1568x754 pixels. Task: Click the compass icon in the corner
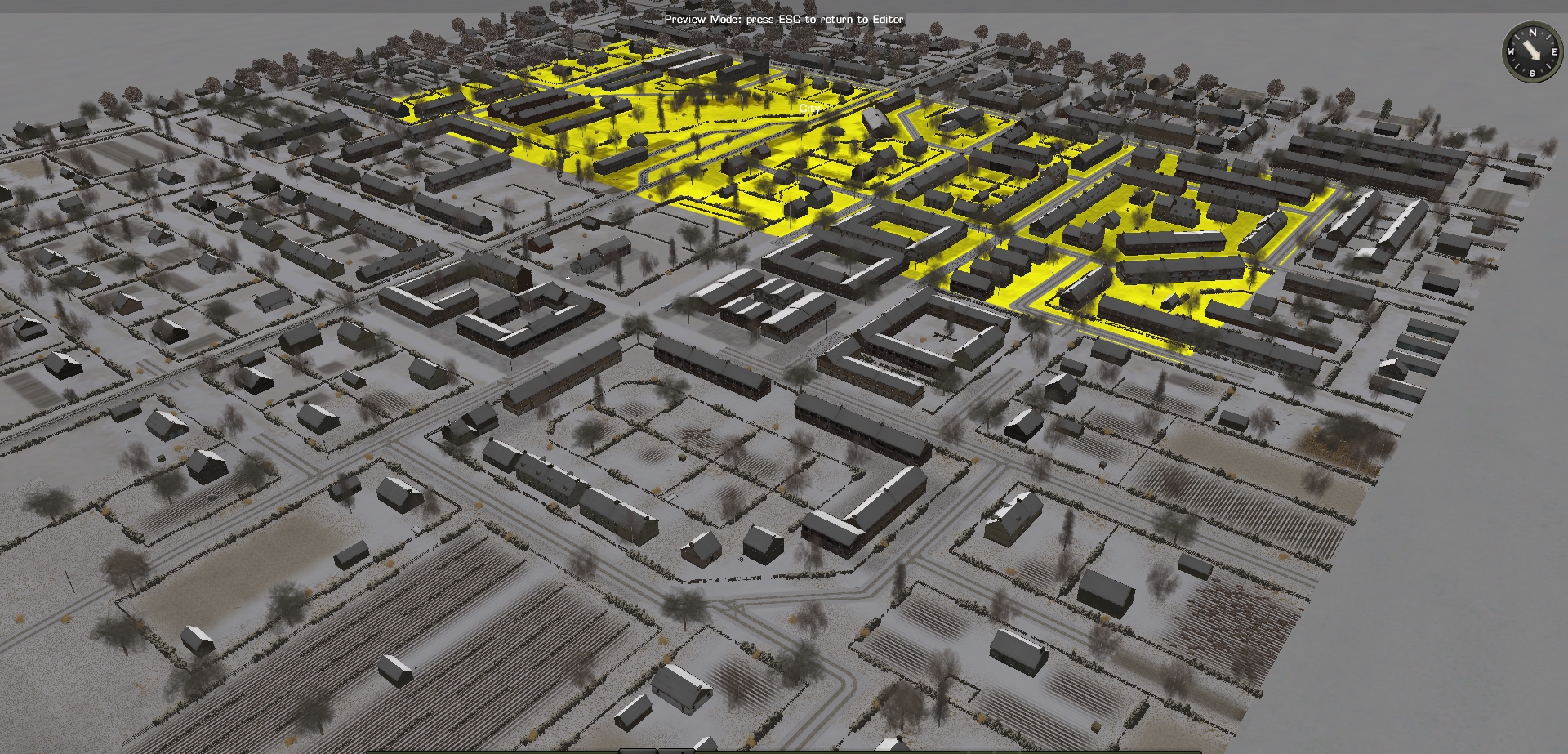click(1533, 52)
